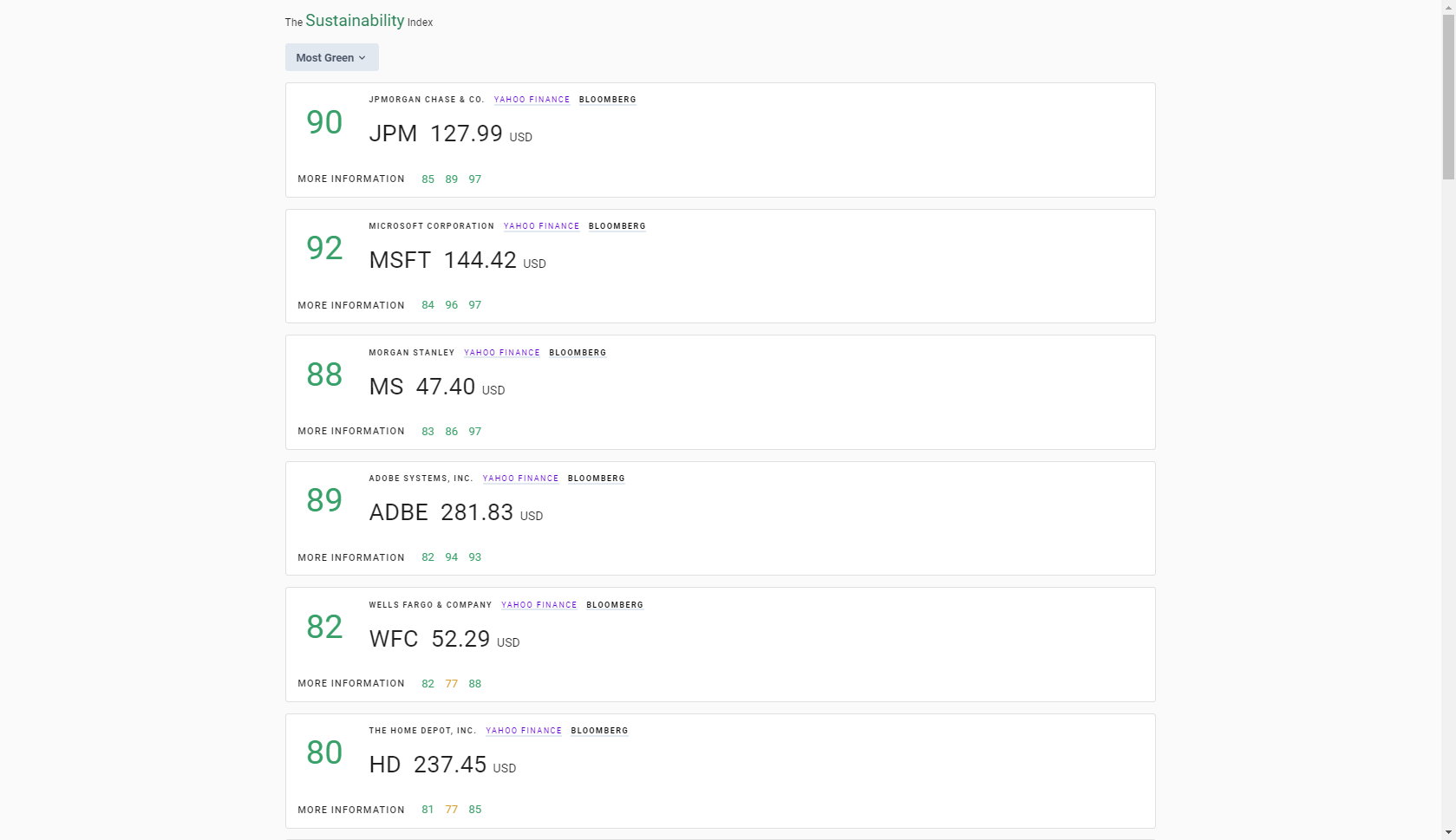The image size is (1456, 840).
Task: Open Yahoo Finance link for JPMorgan Chase
Action: point(532,99)
